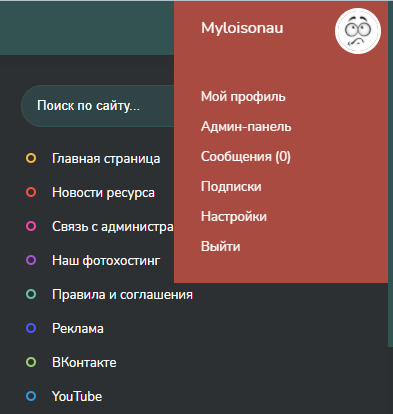Open Настройки from the user menu

(x=234, y=217)
